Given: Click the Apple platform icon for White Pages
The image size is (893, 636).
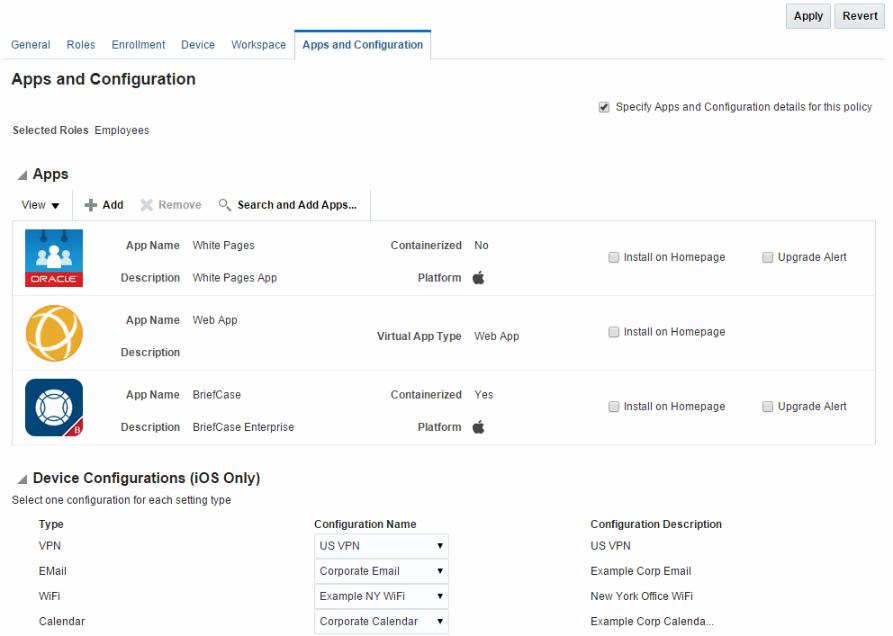Looking at the screenshot, I should 478,277.
